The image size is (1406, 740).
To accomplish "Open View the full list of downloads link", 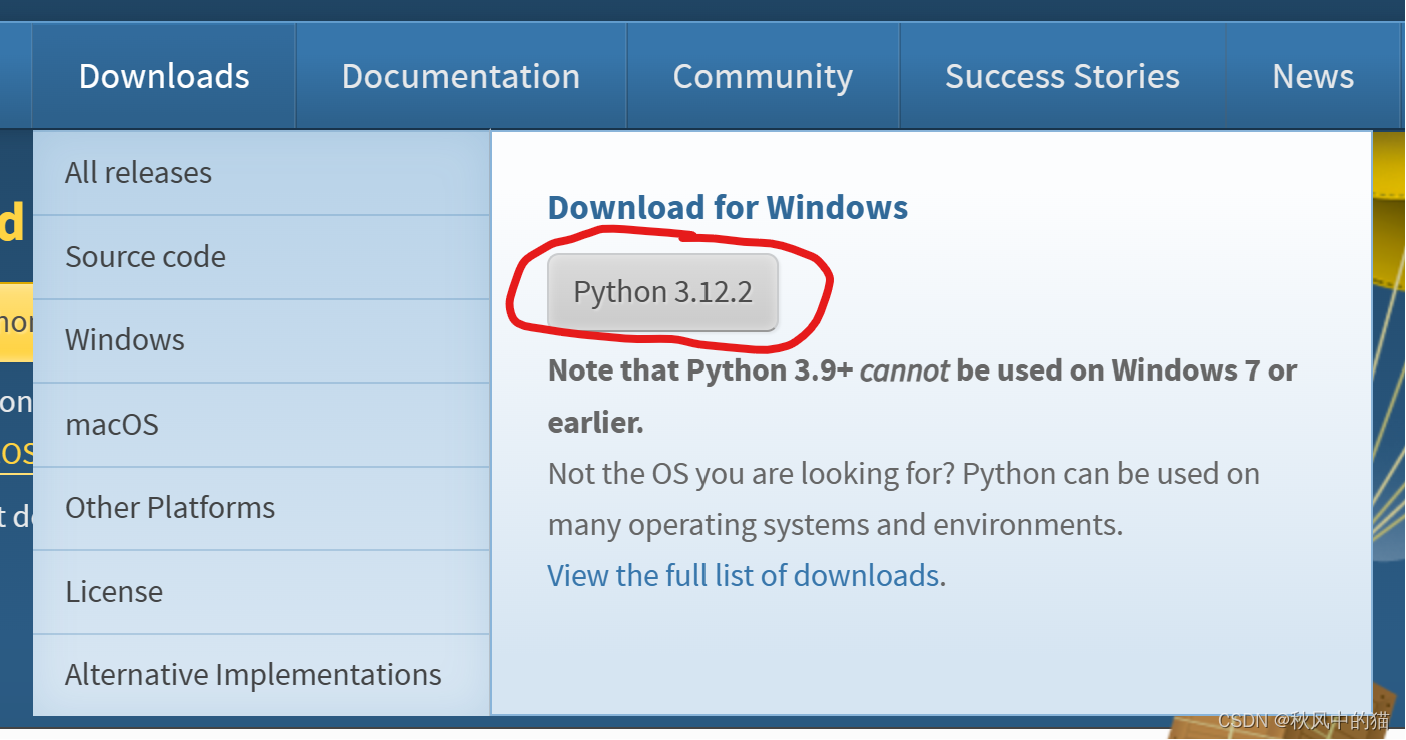I will coord(743,575).
